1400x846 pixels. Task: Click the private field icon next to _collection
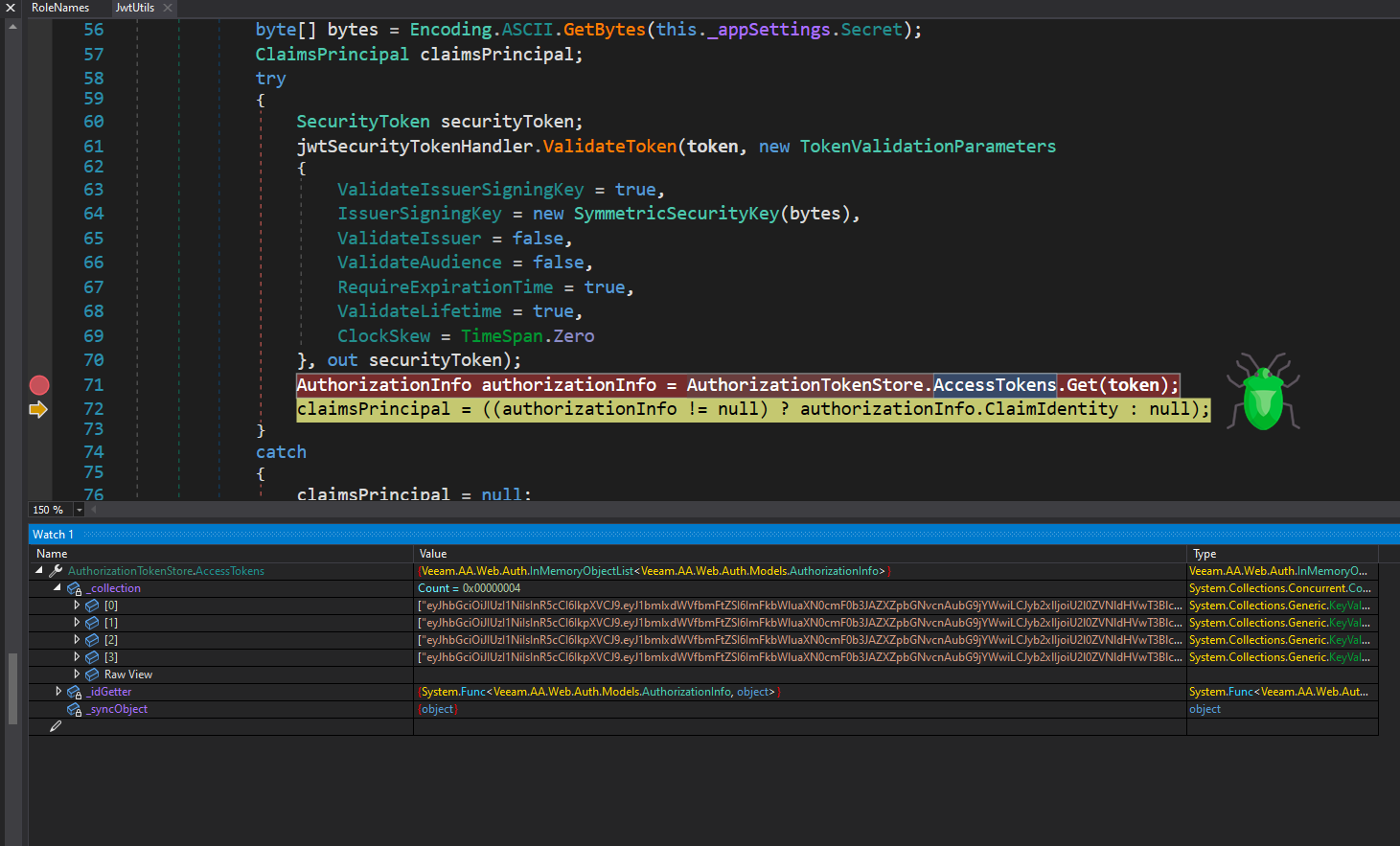click(x=74, y=587)
